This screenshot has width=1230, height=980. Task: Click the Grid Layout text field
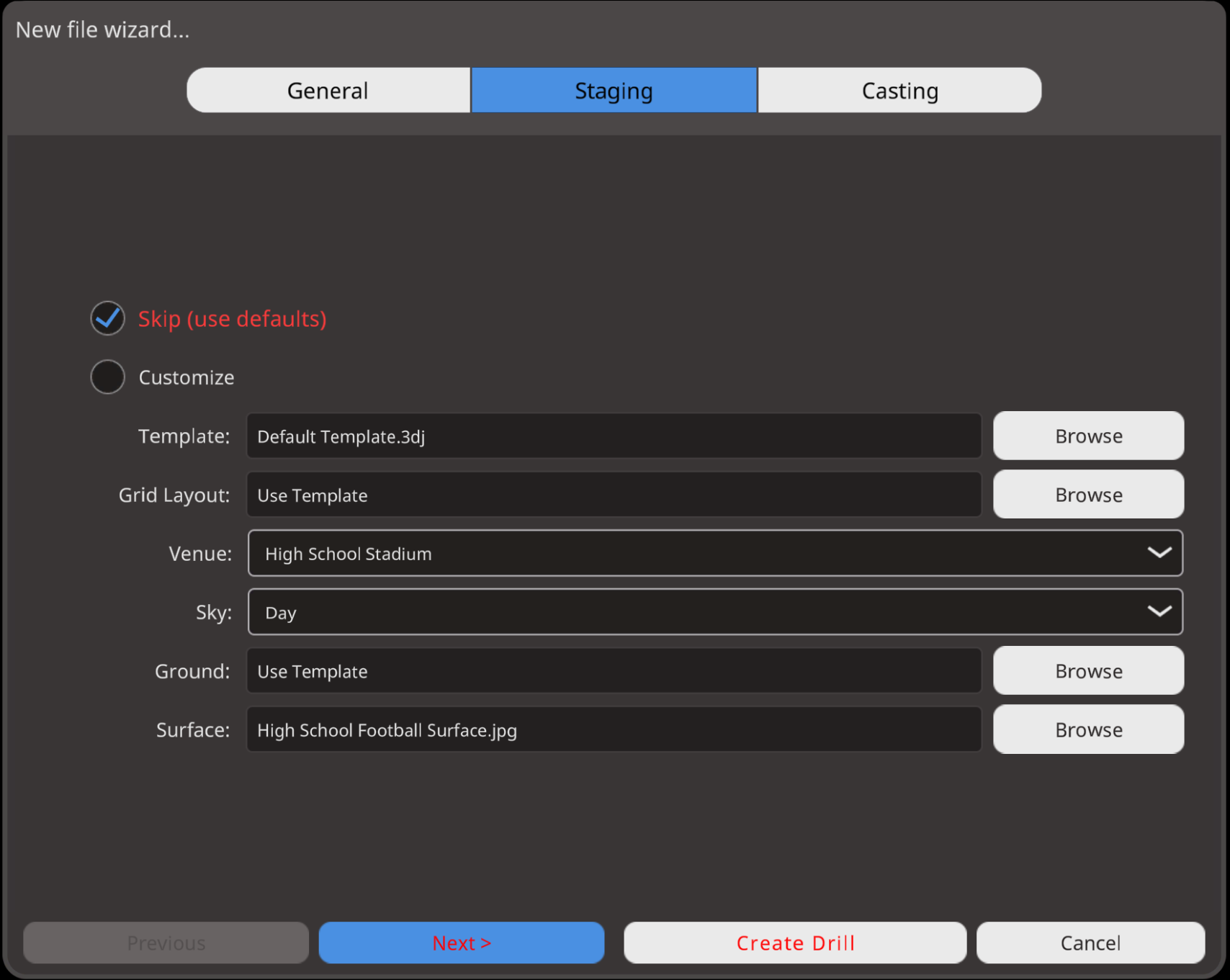614,495
